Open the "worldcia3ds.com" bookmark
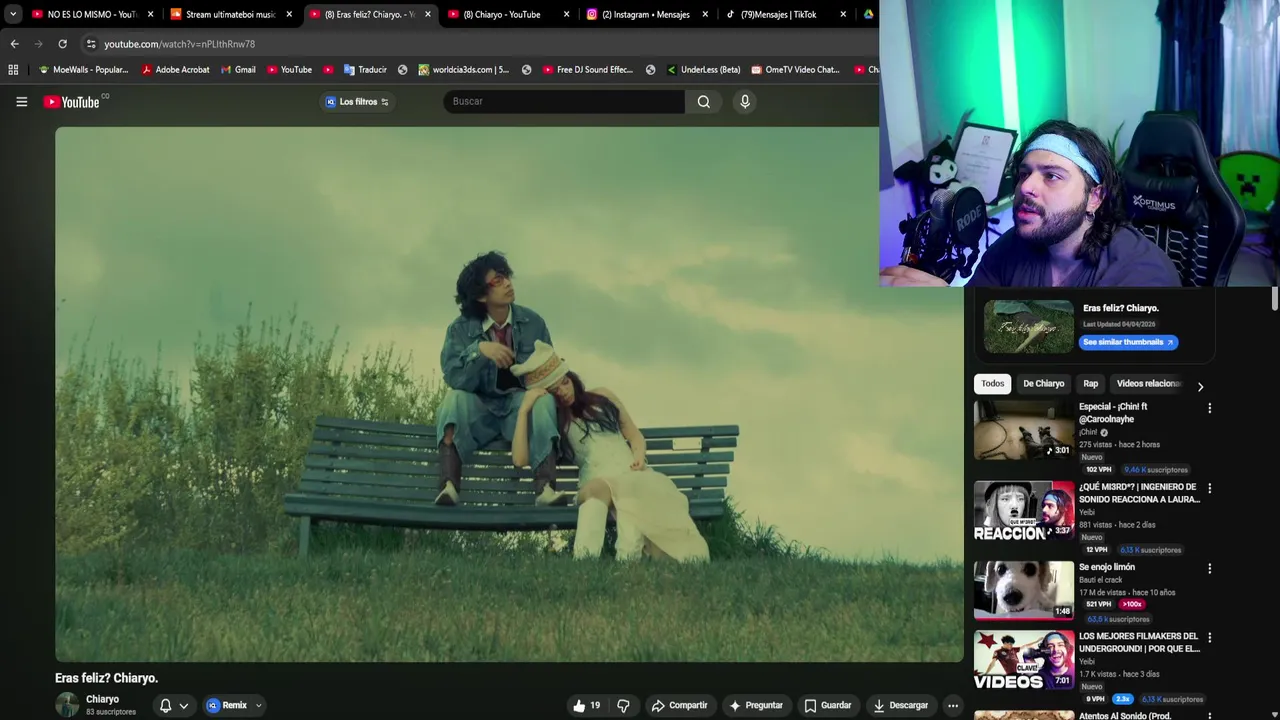This screenshot has width=1280, height=720. [463, 70]
